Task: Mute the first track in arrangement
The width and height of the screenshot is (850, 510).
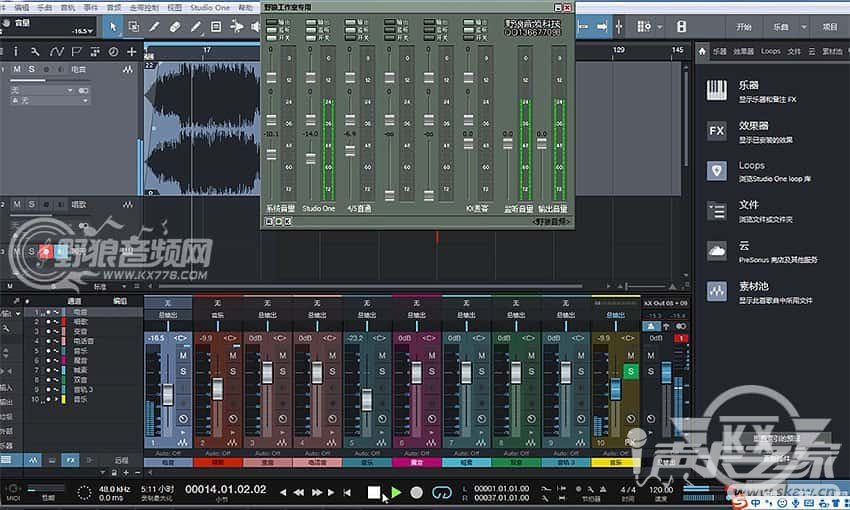Action: 17,69
